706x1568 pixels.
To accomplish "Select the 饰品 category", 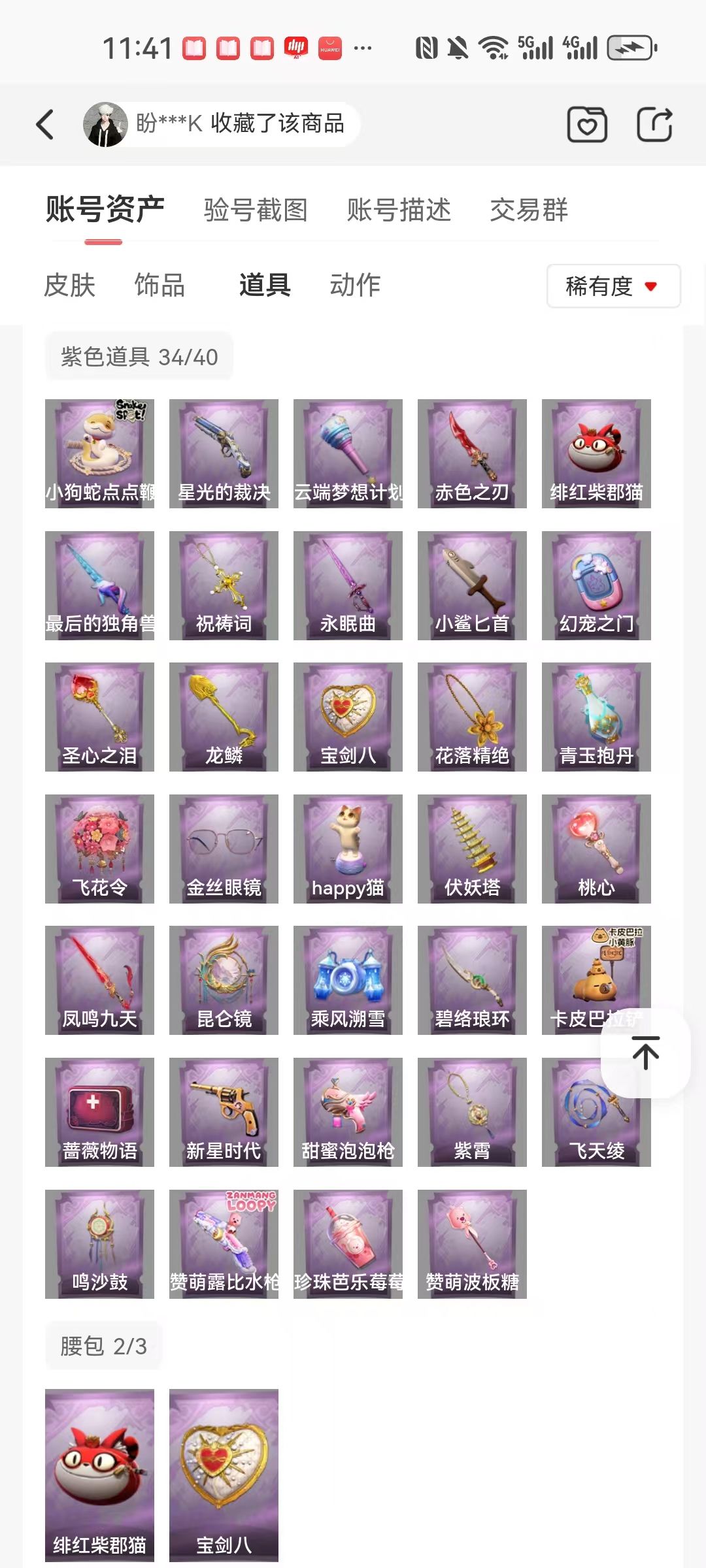I will coord(160,286).
